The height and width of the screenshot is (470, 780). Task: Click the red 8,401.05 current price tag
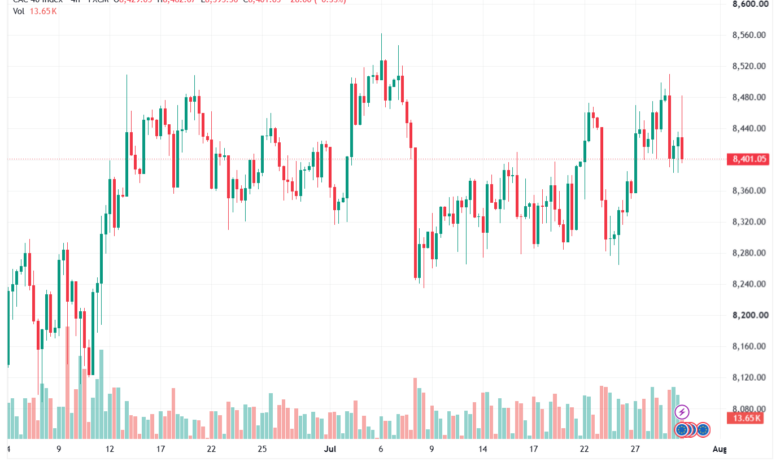(x=748, y=159)
